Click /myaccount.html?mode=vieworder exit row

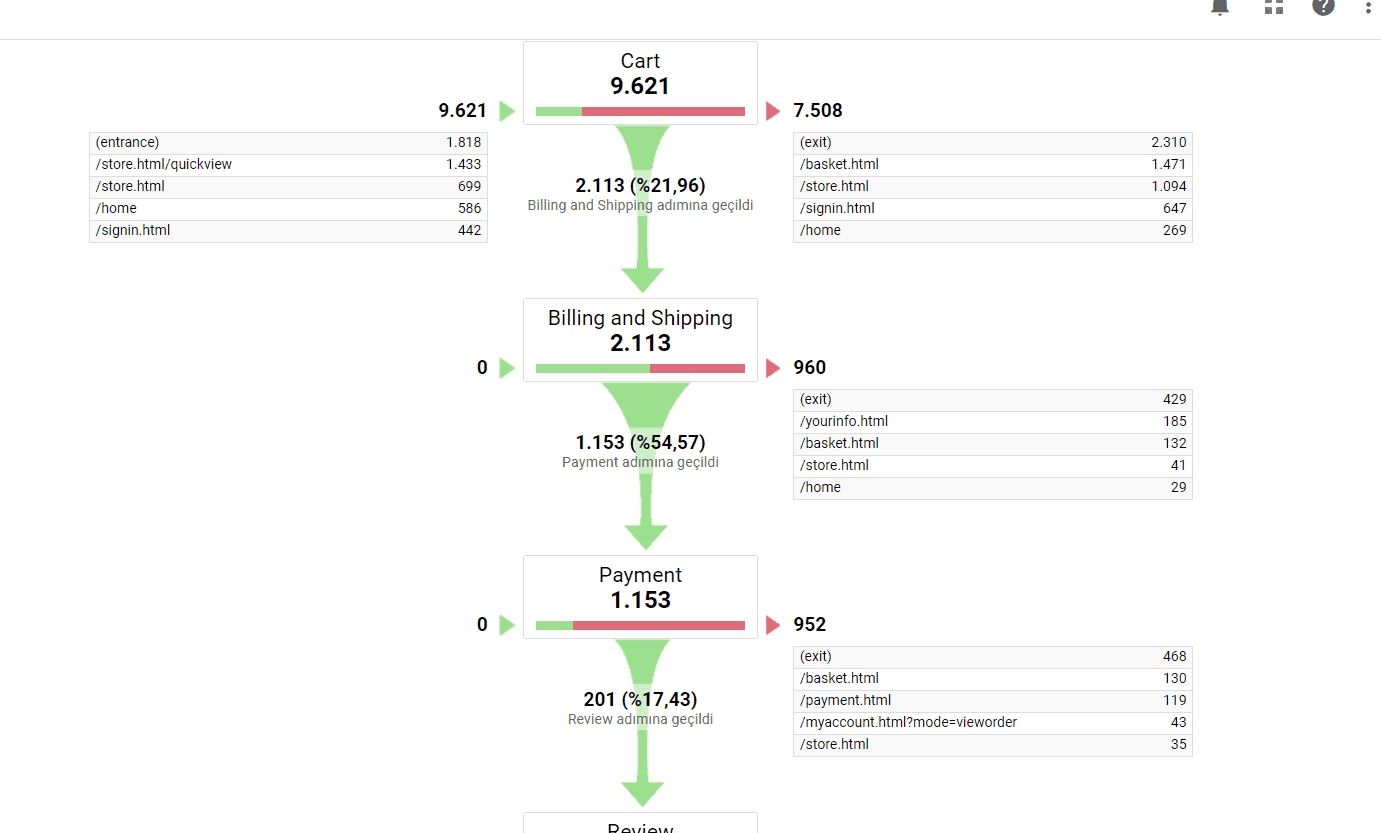click(x=992, y=722)
